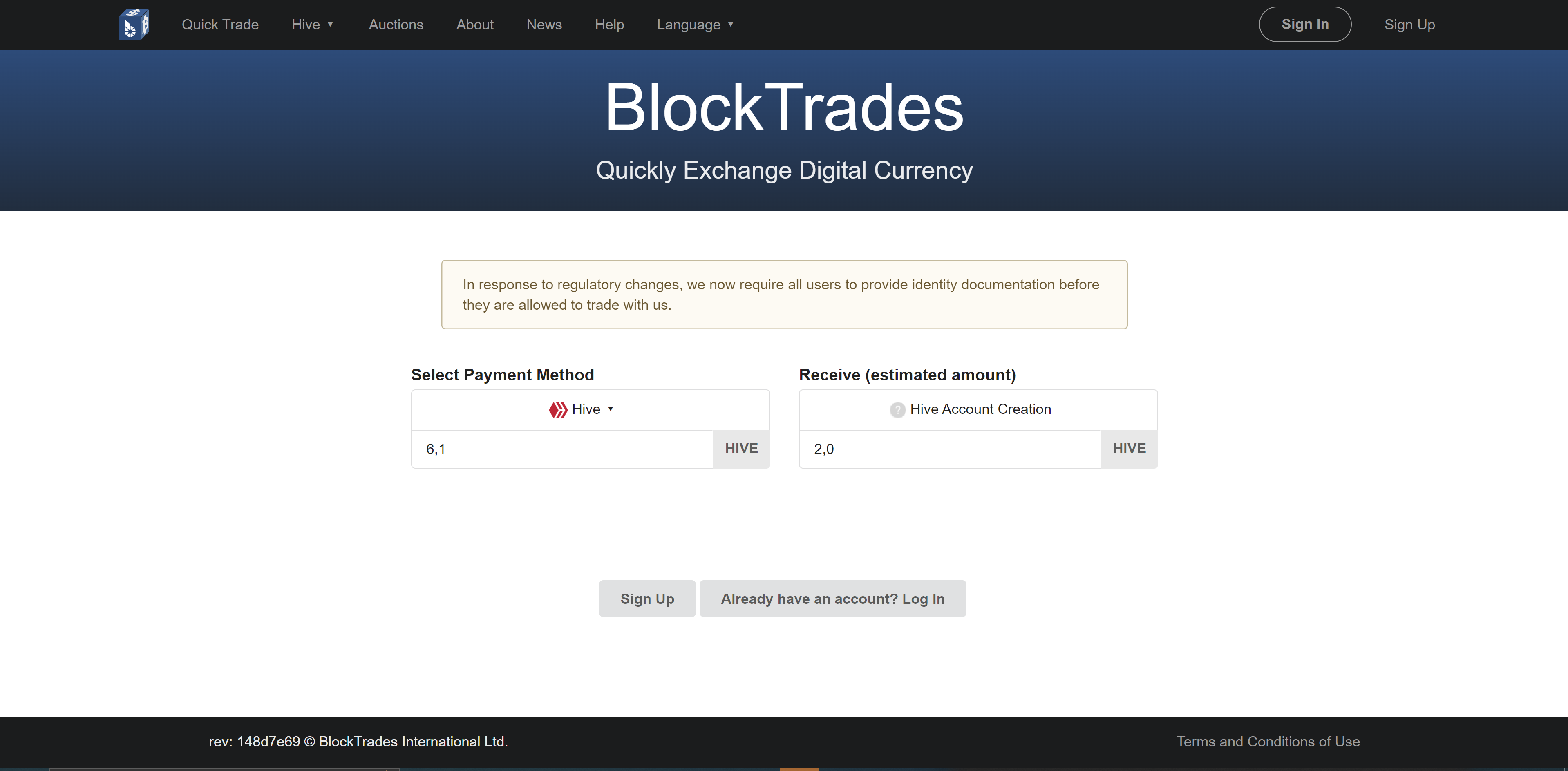Click the Sign Up link in header
The image size is (1568, 771).
[x=1410, y=25]
